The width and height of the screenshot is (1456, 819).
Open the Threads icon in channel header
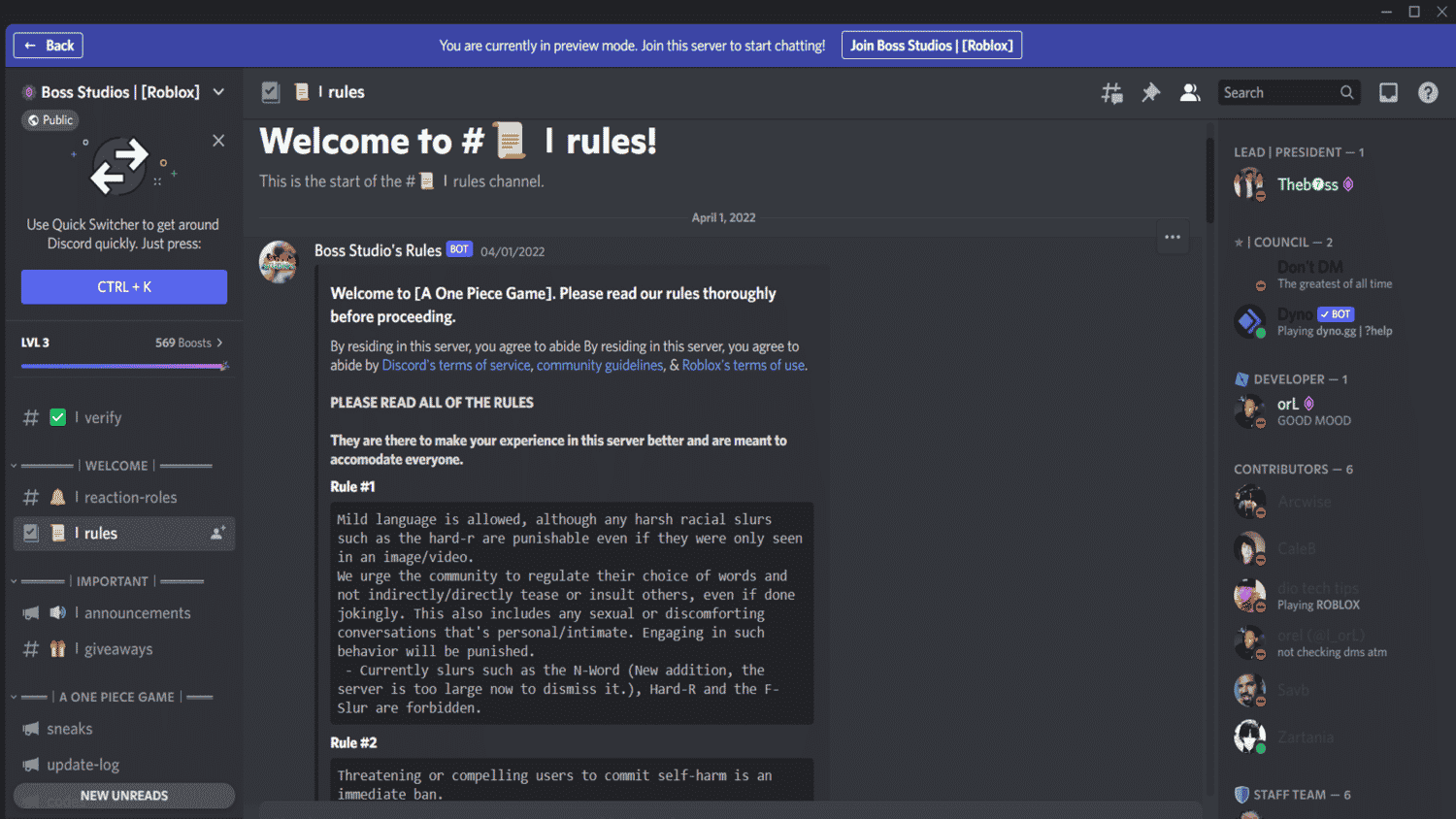(x=1111, y=92)
